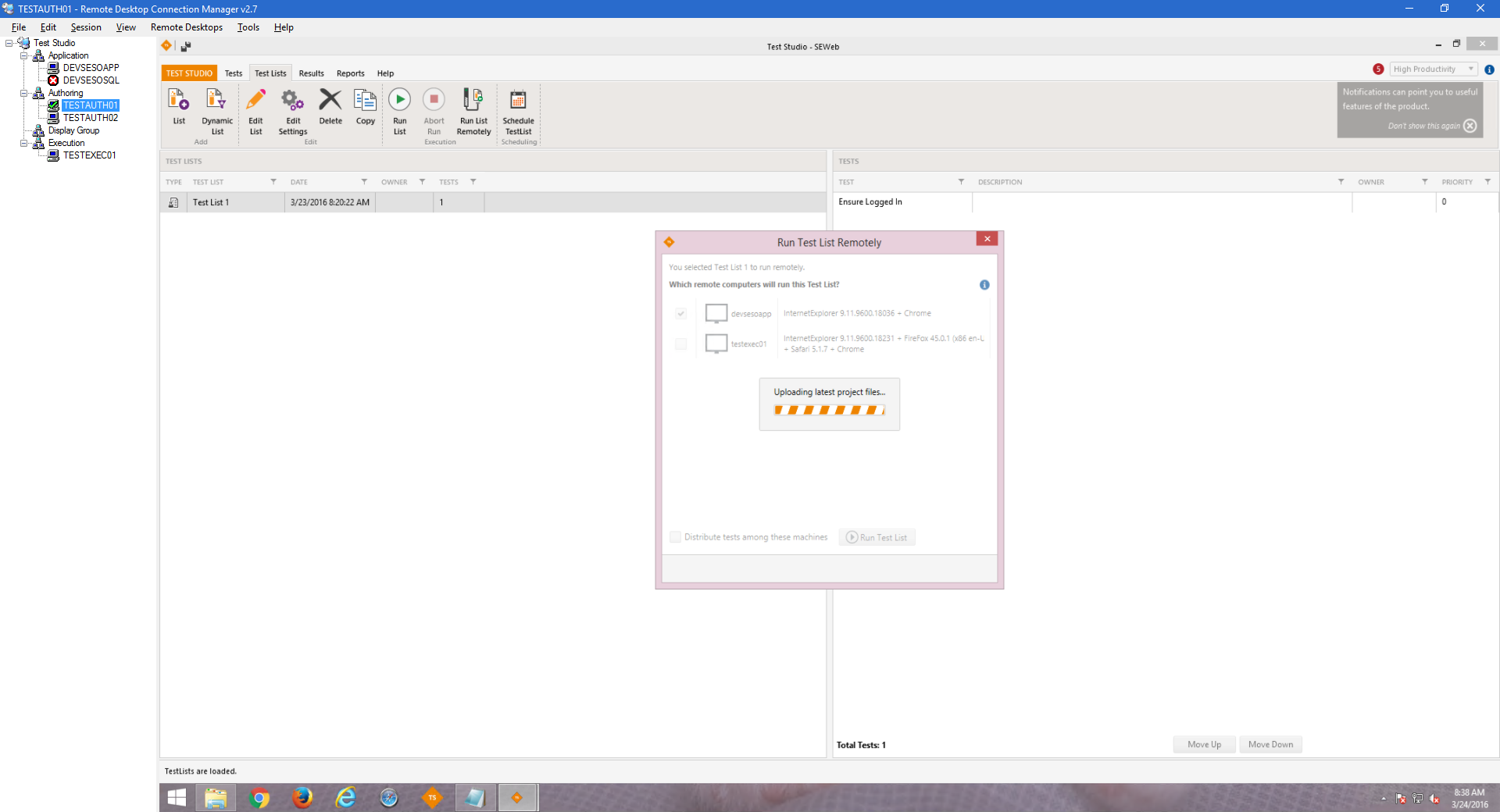
Task: Switch to the Results tab
Action: [311, 73]
